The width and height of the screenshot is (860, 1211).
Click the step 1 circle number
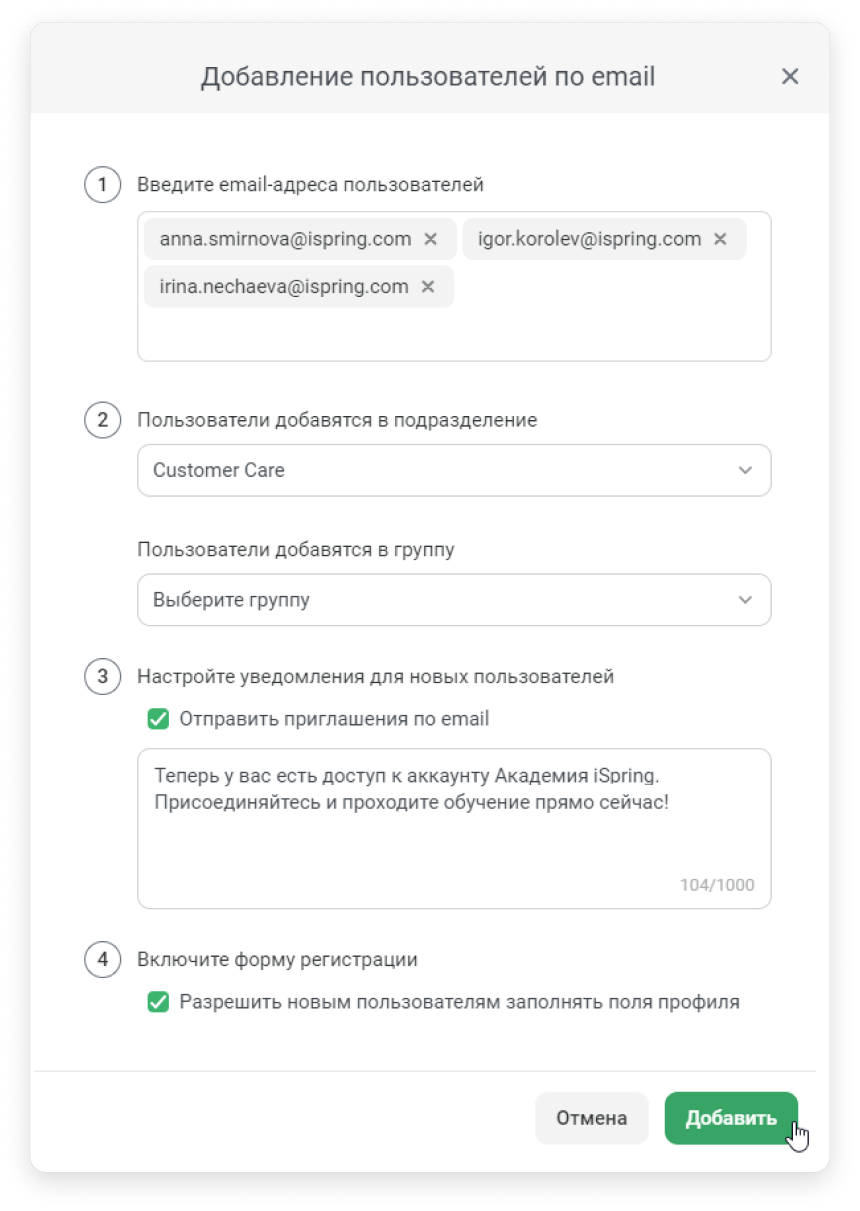click(x=103, y=185)
